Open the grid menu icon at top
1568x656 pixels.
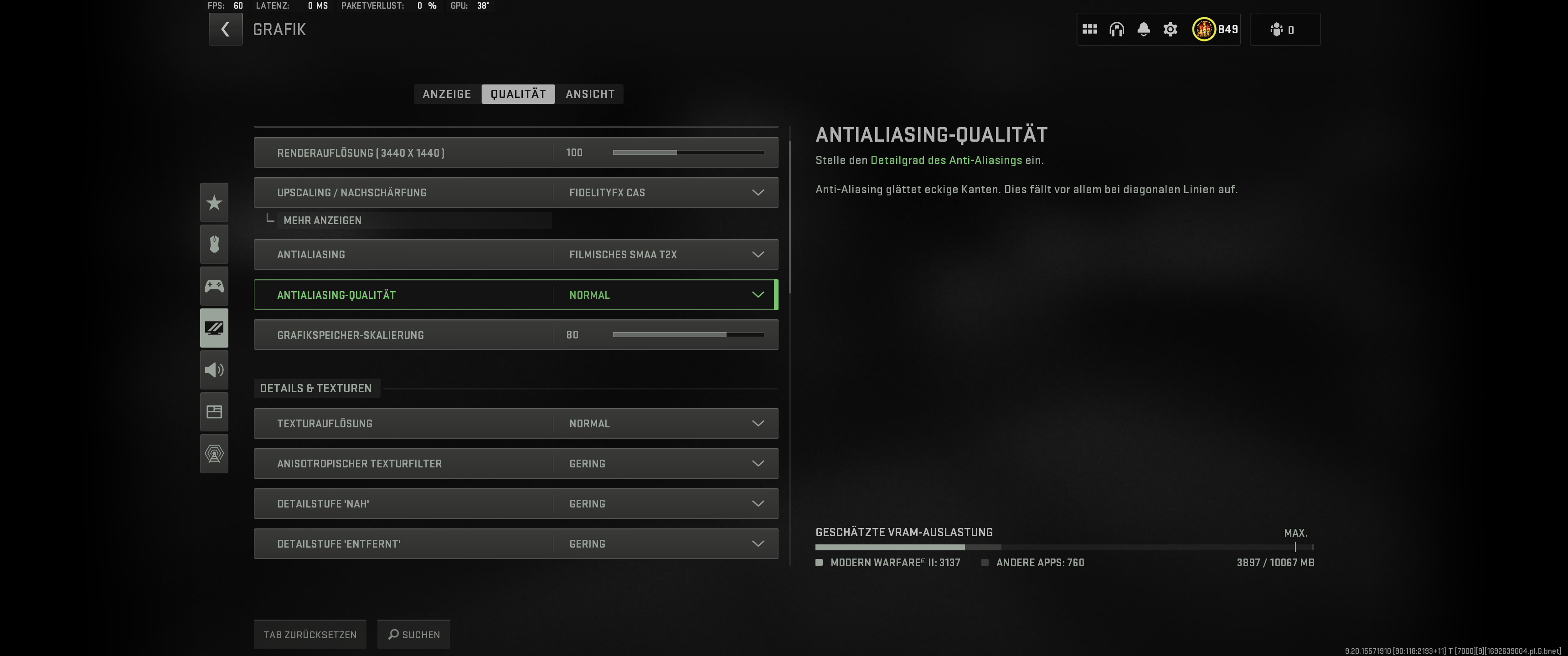[1089, 29]
